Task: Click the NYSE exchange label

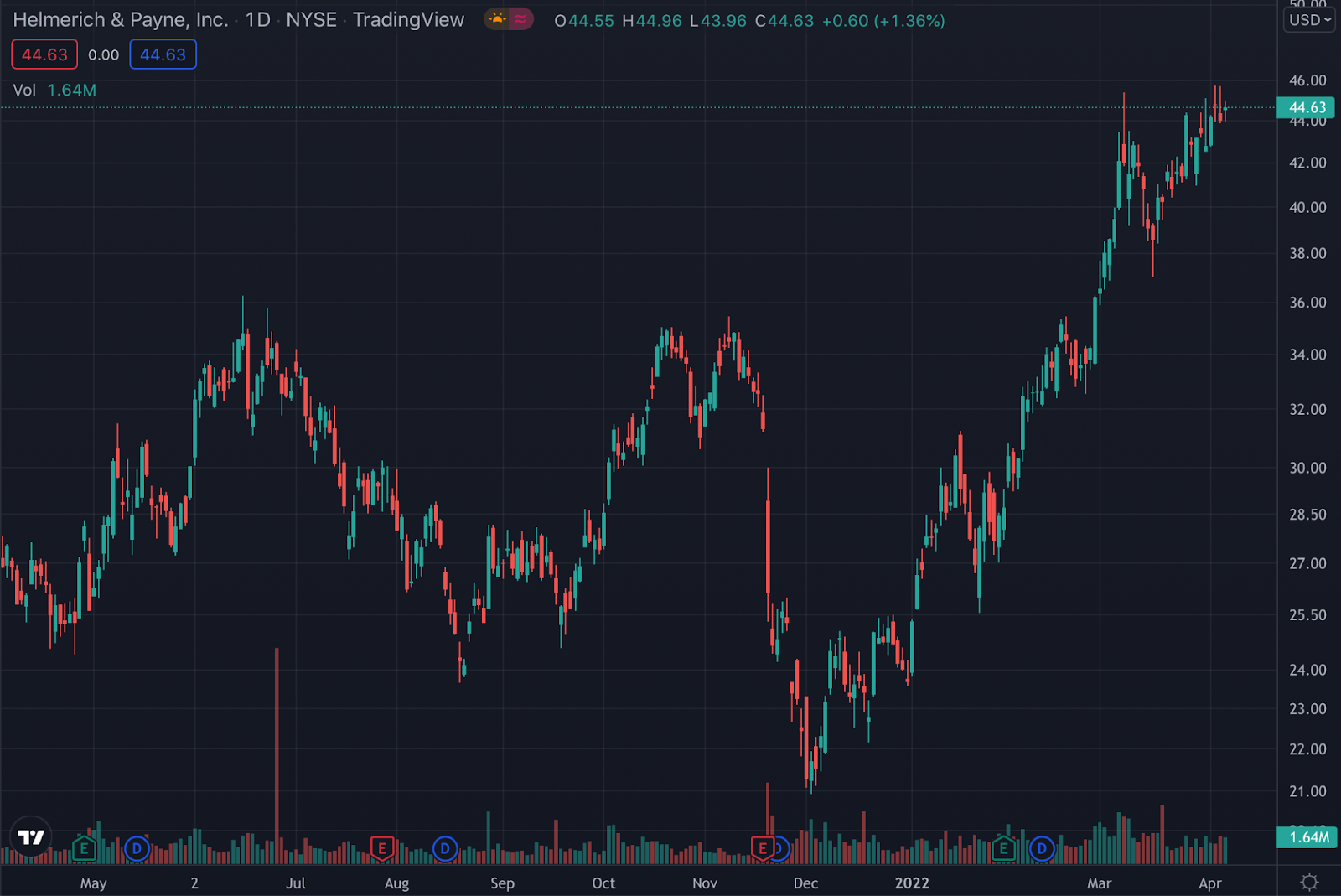Action: (311, 19)
